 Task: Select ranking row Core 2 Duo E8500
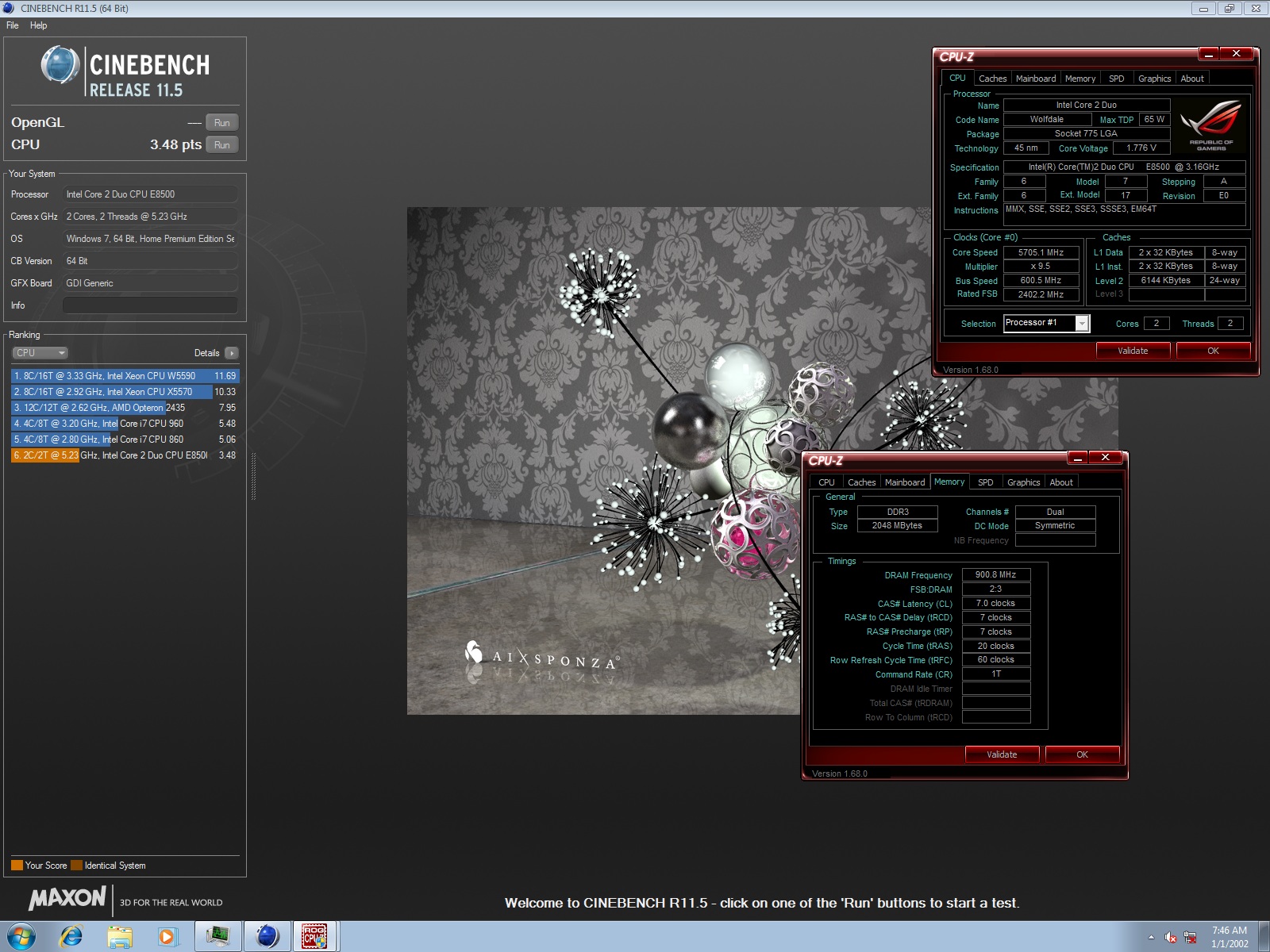(125, 455)
